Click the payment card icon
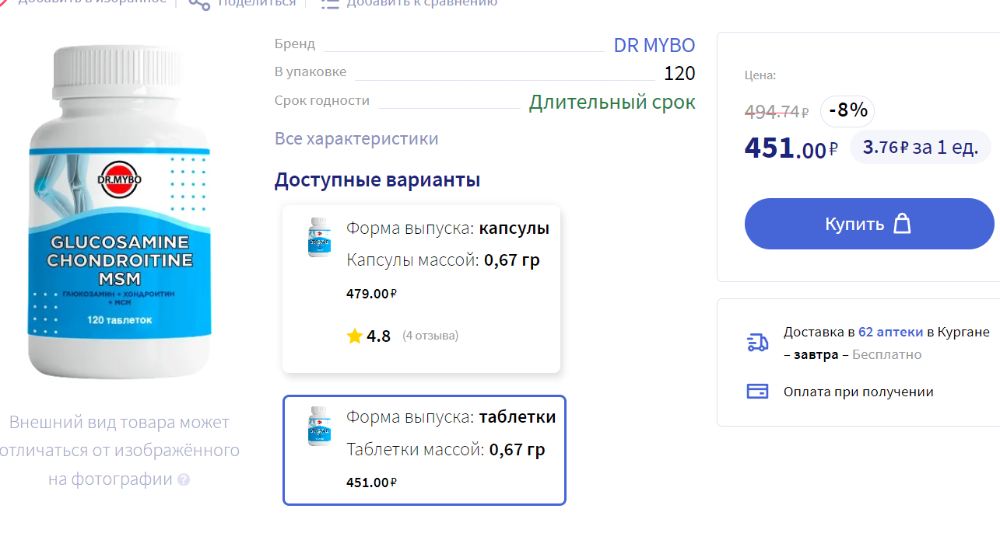 point(757,391)
